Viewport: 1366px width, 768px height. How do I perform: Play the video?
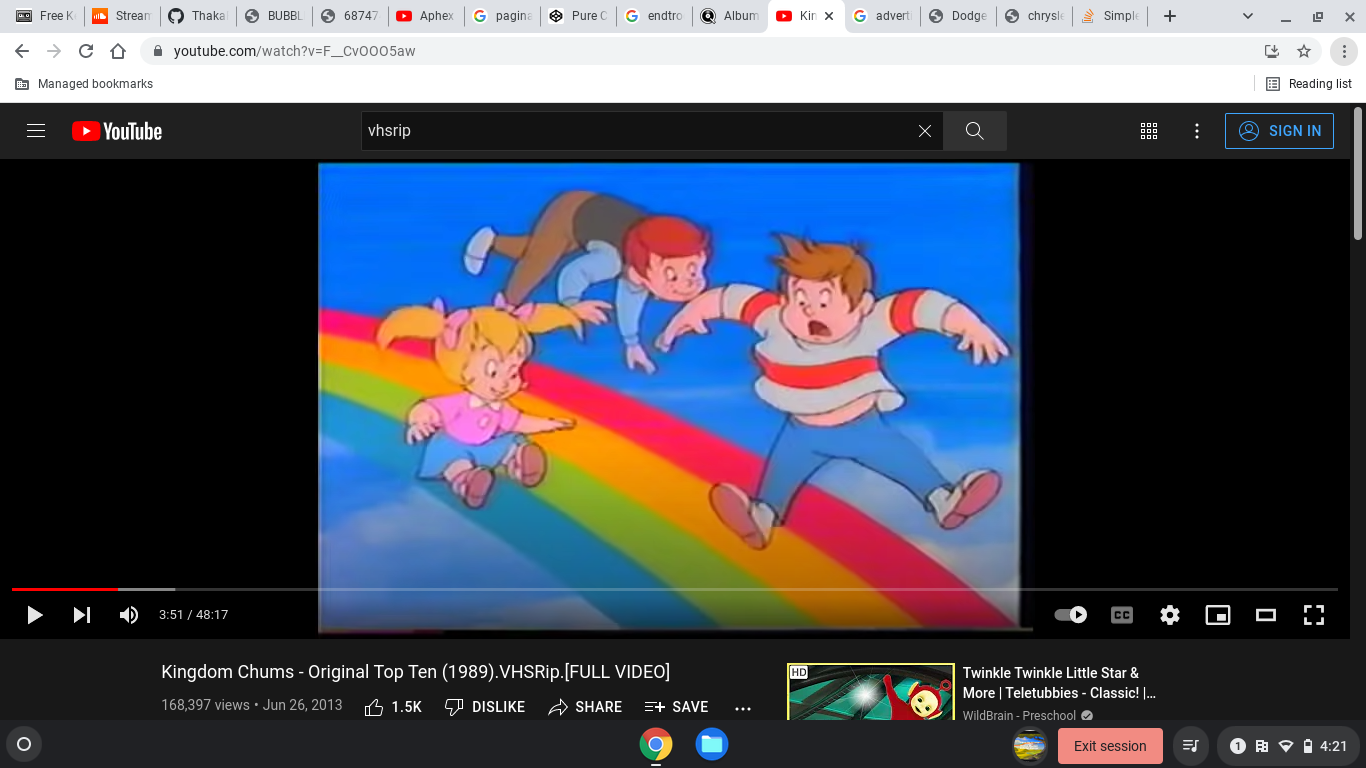click(x=35, y=615)
